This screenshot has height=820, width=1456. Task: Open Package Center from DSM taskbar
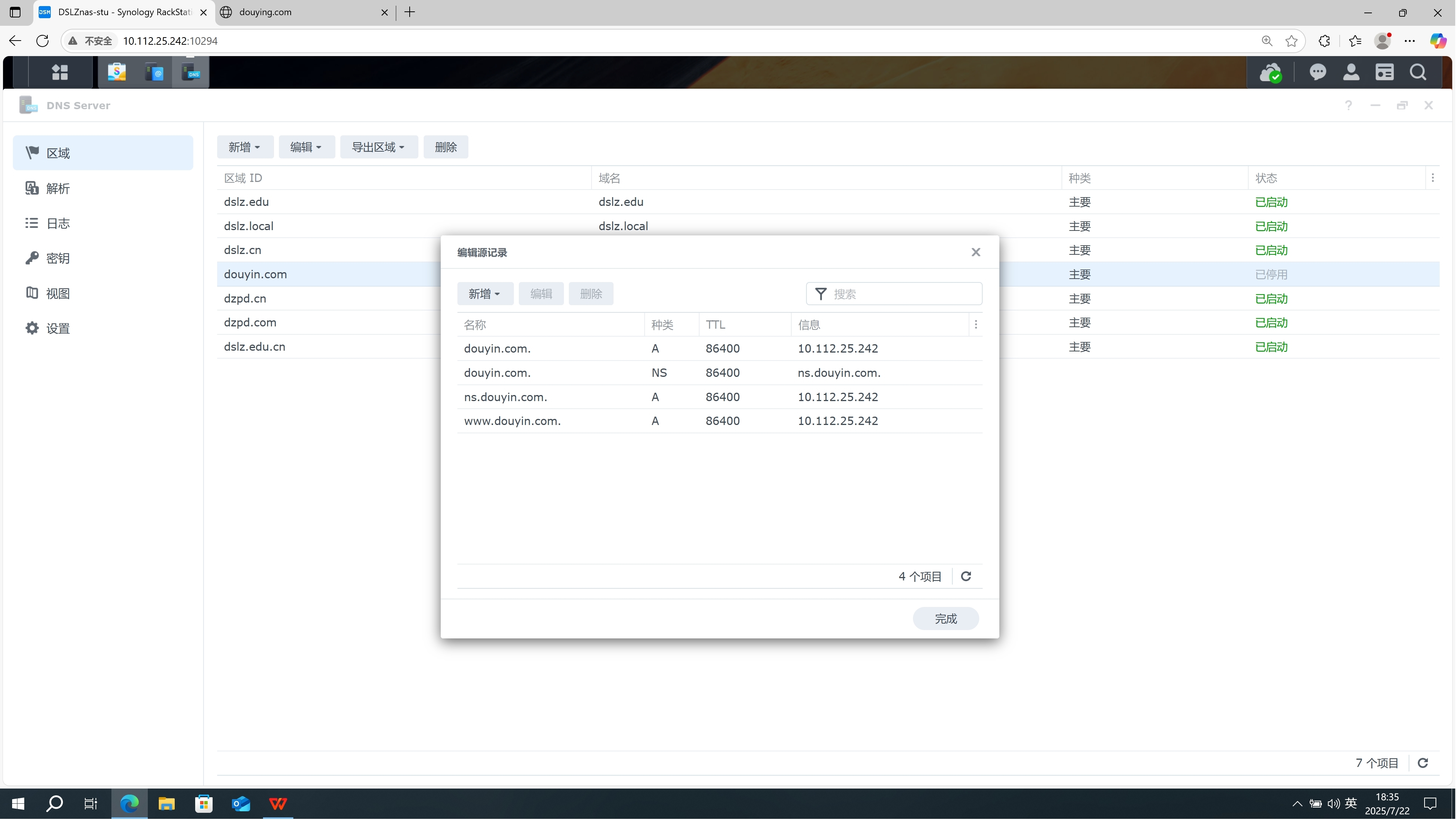pos(116,72)
